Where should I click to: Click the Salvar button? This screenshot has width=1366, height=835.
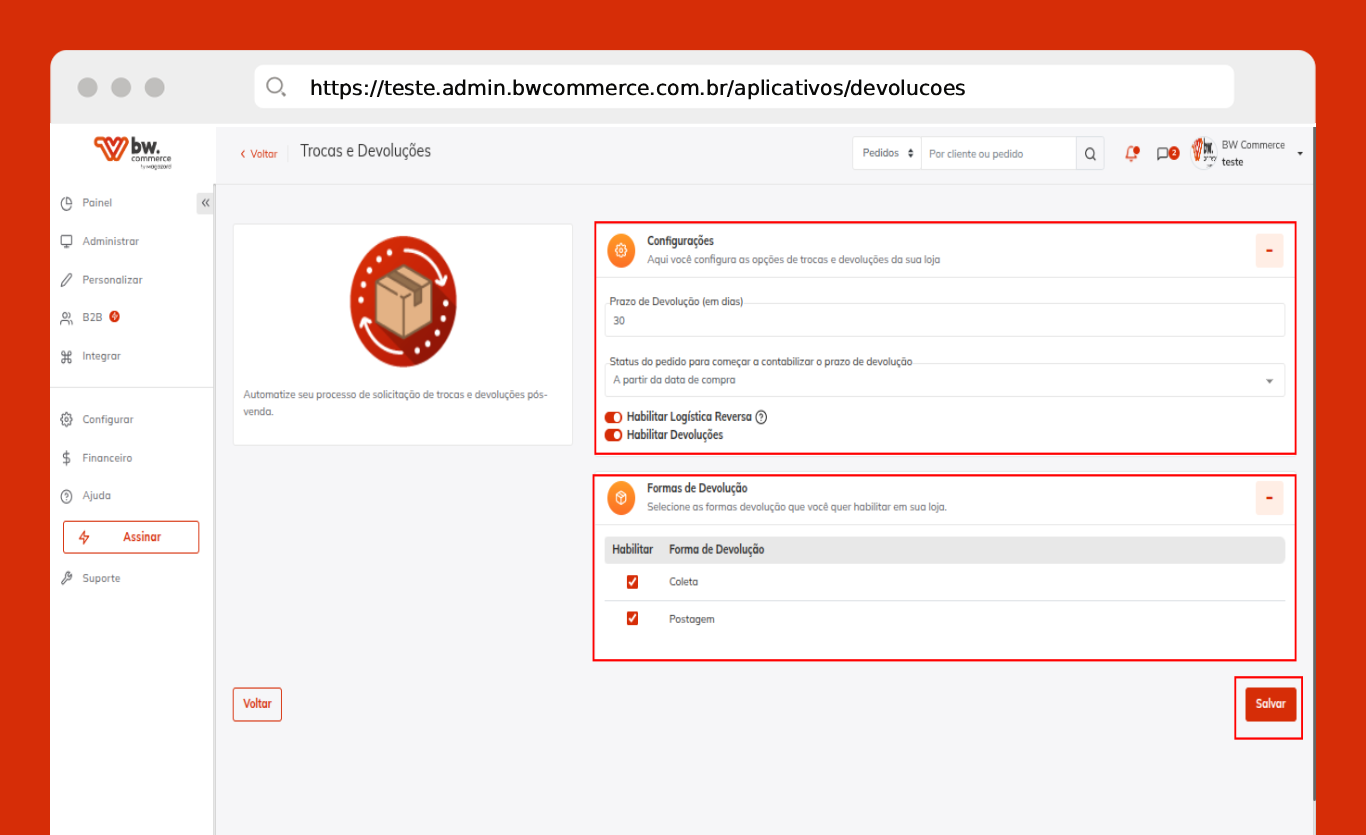click(x=1270, y=704)
